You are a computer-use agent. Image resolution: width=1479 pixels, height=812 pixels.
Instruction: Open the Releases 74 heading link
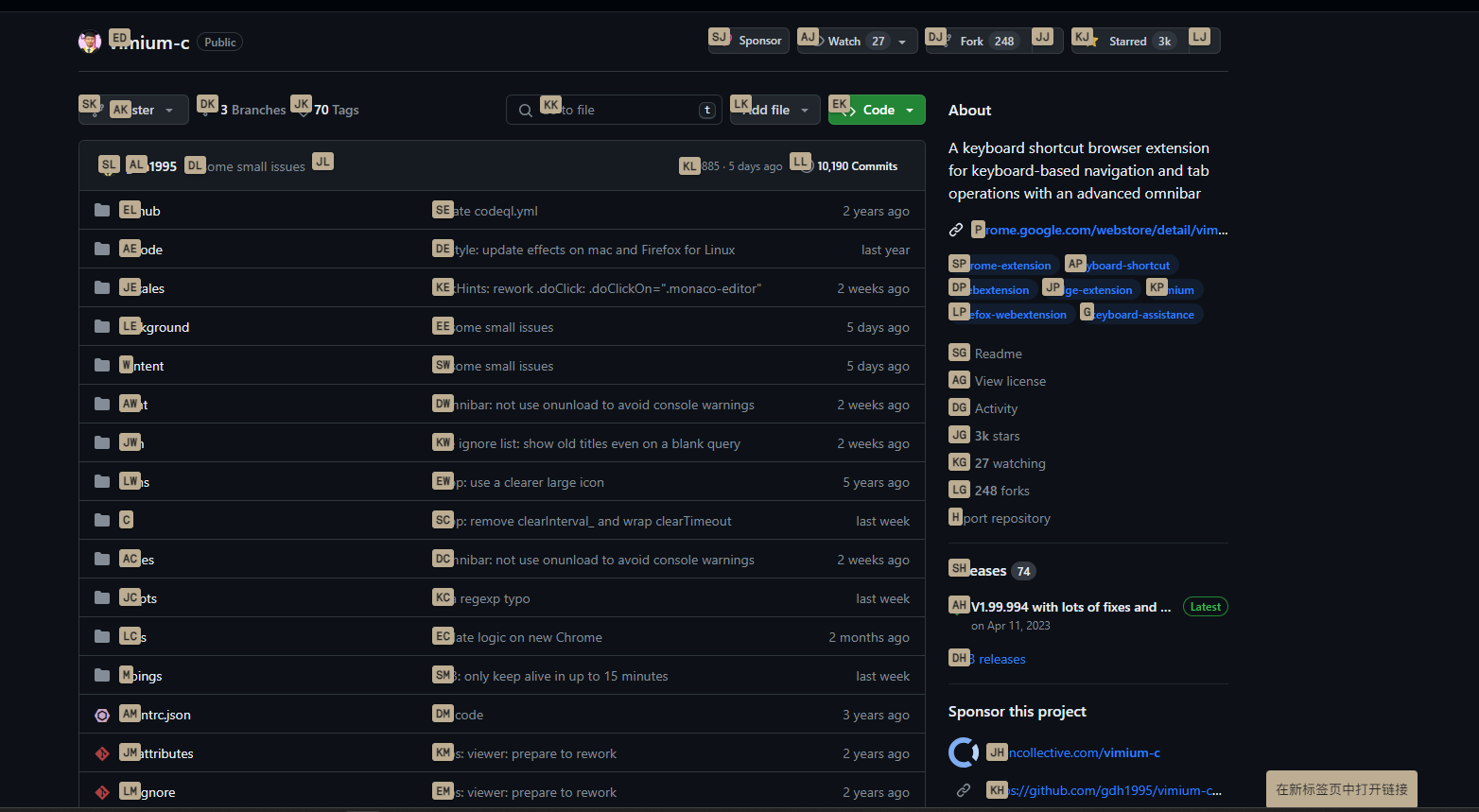992,571
